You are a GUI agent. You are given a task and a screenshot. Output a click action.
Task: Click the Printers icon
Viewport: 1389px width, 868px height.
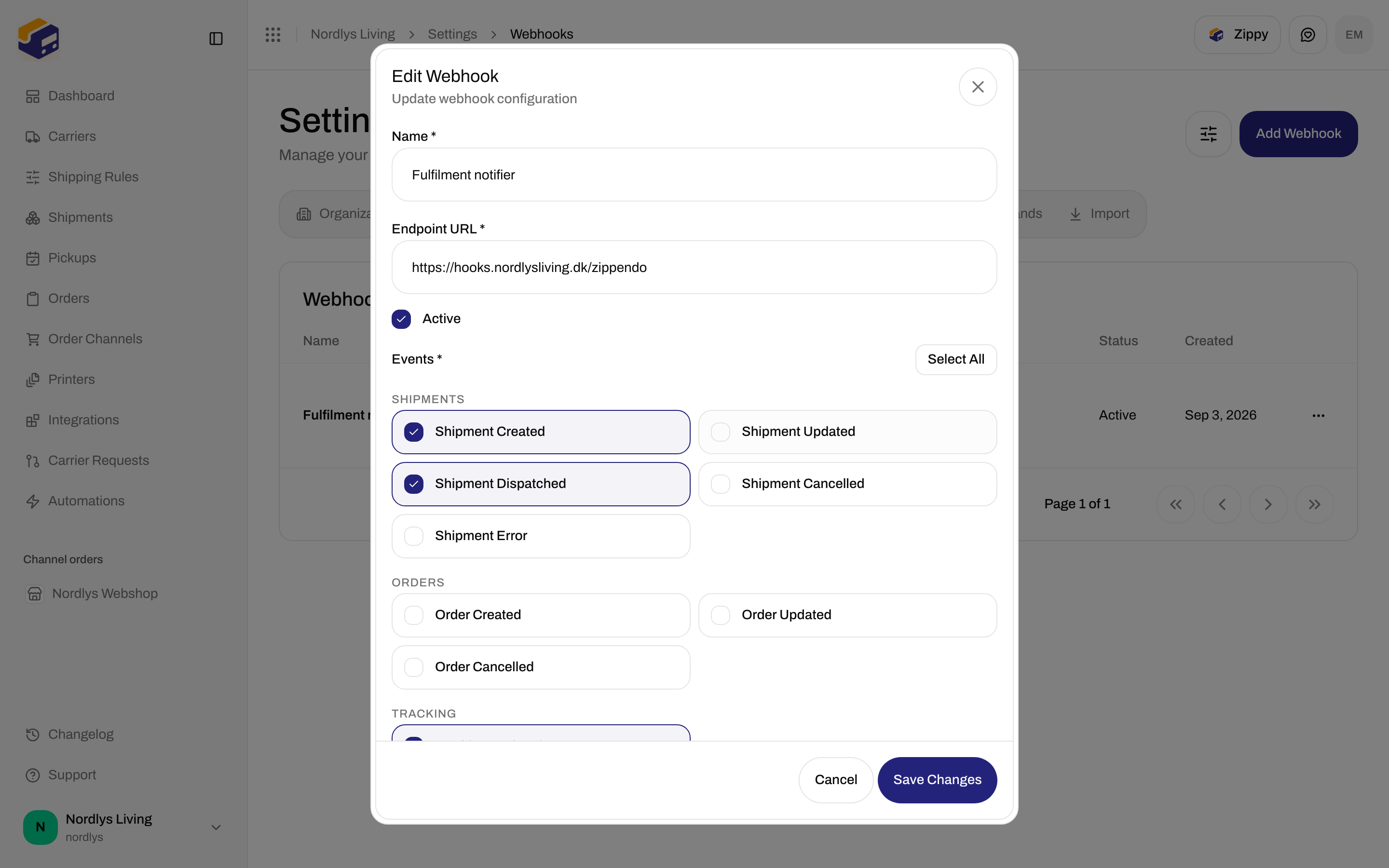[33, 380]
